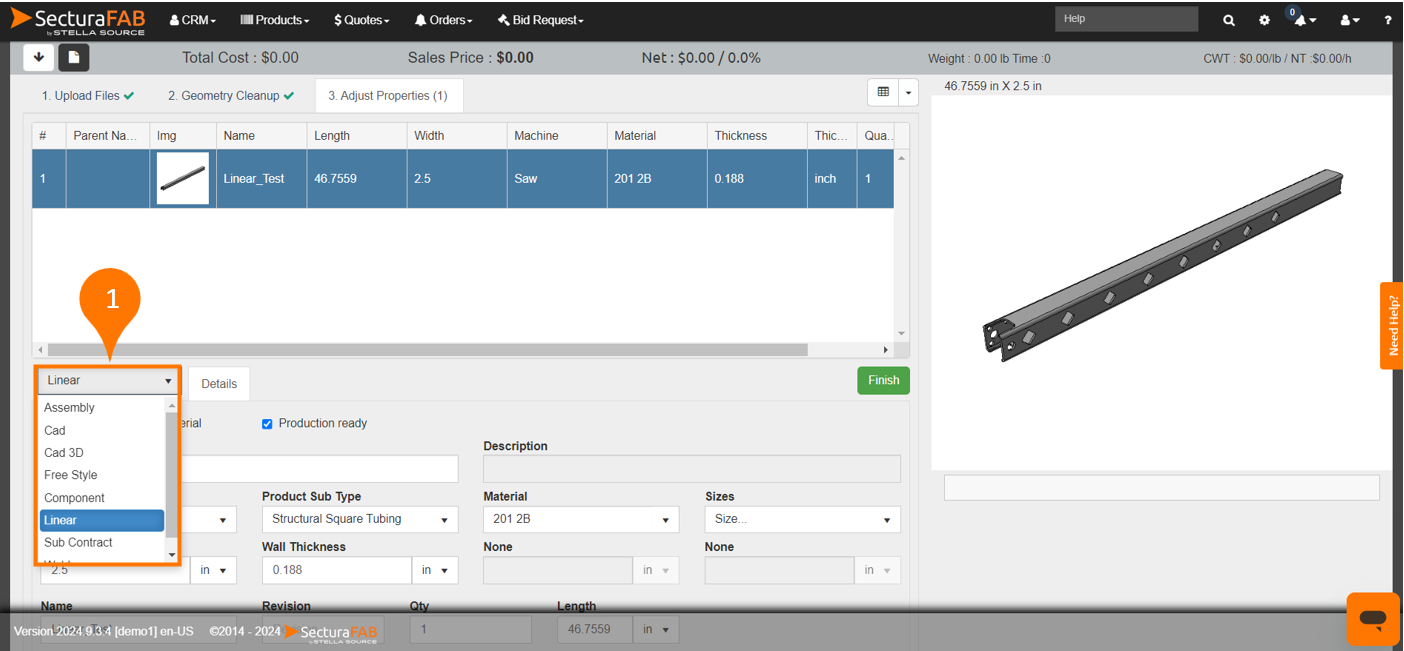Open the Quotes menu
This screenshot has width=1404, height=651.
pos(362,20)
